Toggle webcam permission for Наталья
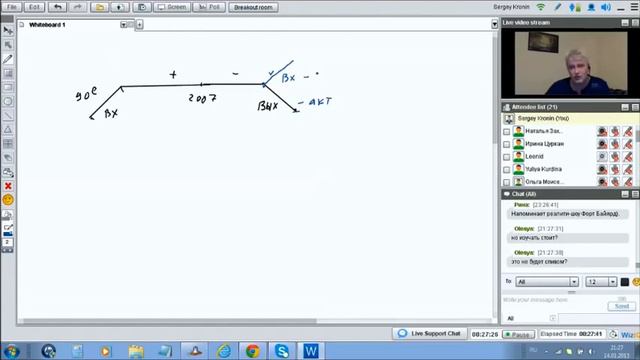640x360 pixels. (602, 131)
